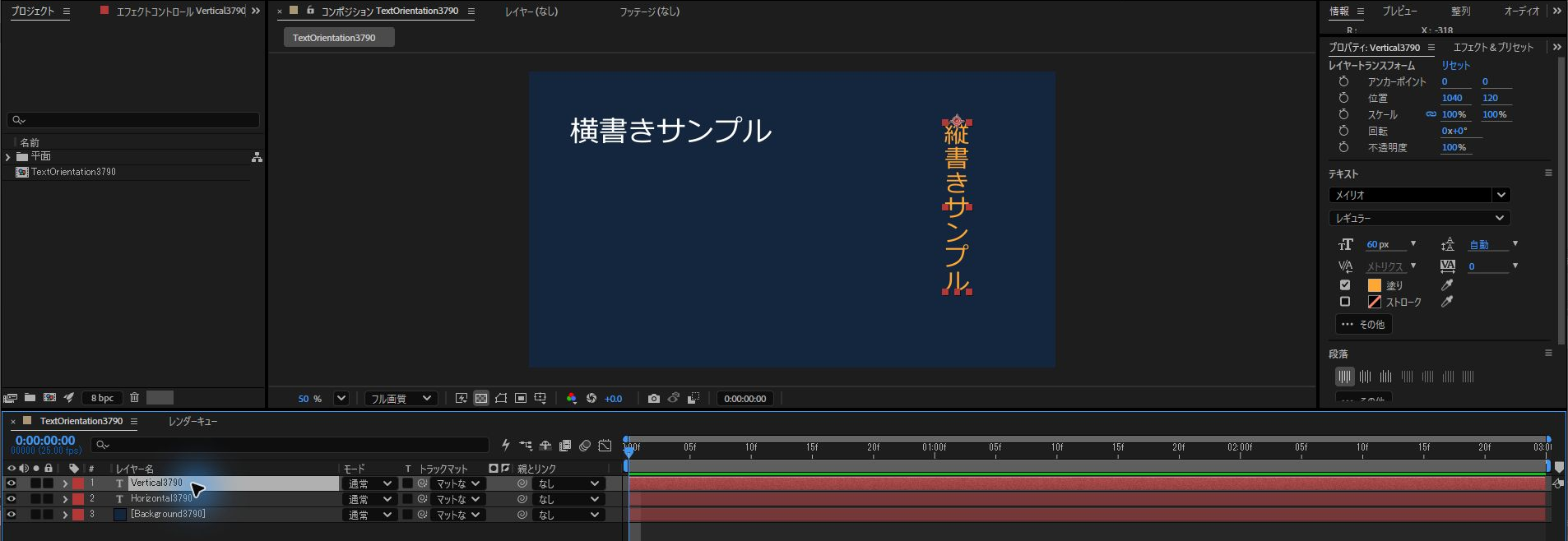
Task: Enable frame blending for the composition
Action: tap(565, 446)
